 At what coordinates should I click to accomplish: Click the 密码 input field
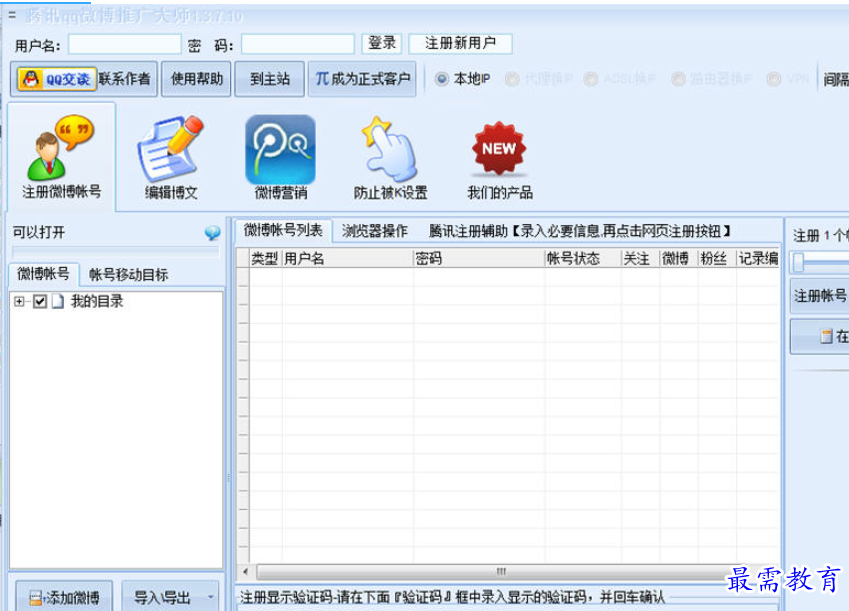[x=298, y=44]
